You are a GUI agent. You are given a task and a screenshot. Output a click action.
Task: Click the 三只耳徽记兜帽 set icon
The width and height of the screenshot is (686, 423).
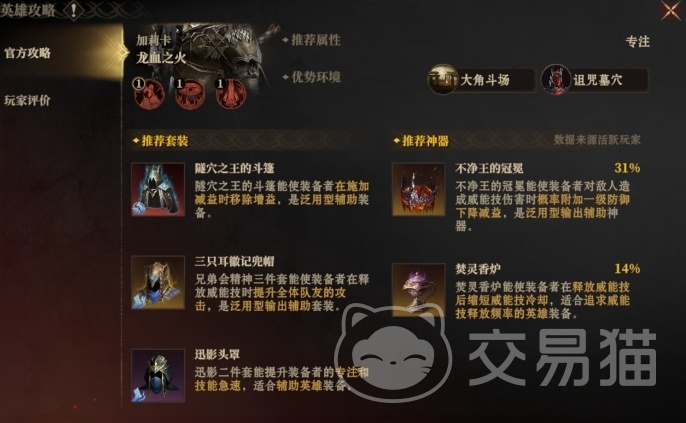pyautogui.click(x=158, y=283)
